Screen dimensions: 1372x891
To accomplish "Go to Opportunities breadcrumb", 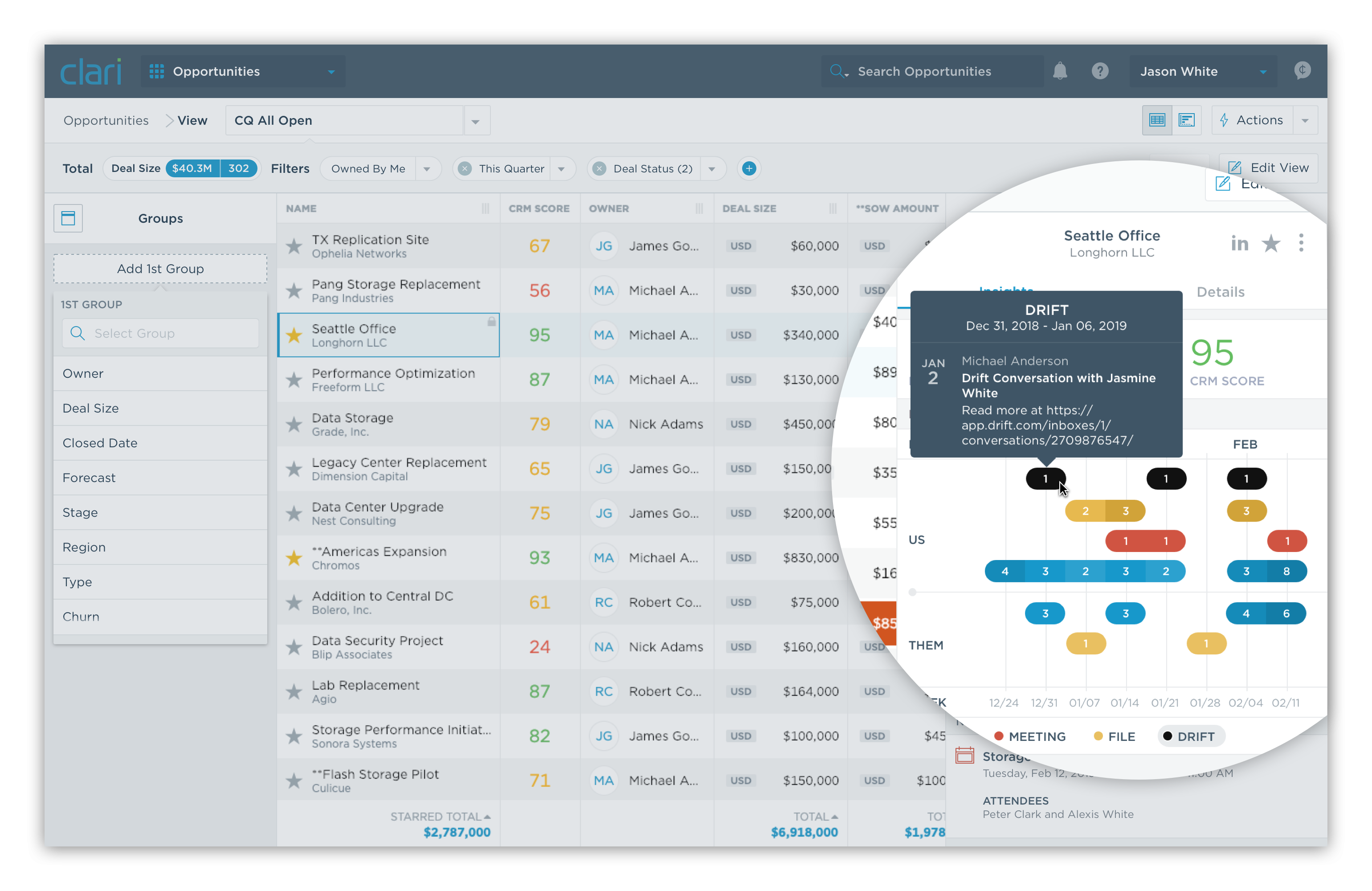I will point(106,121).
